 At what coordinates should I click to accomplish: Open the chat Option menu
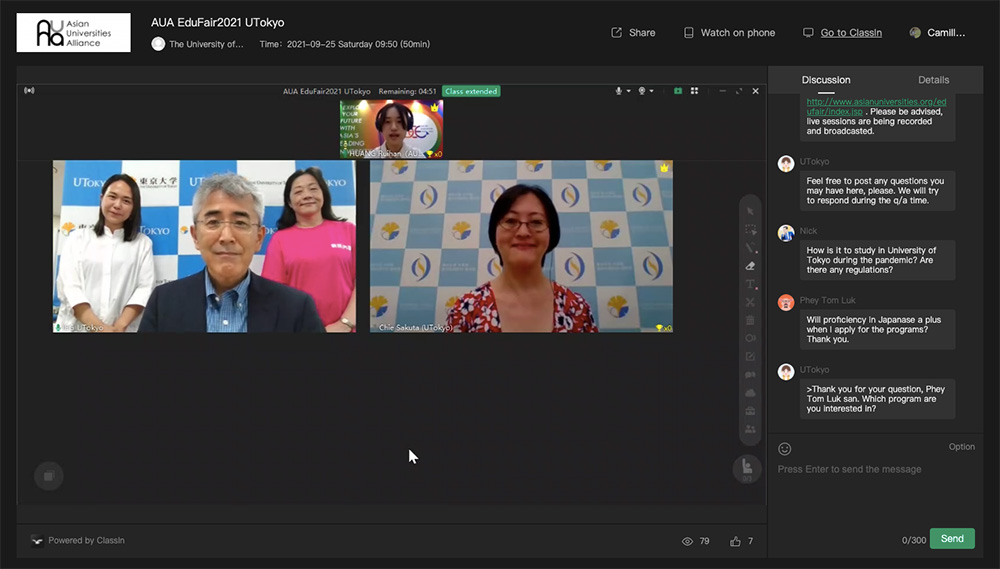[x=961, y=447]
